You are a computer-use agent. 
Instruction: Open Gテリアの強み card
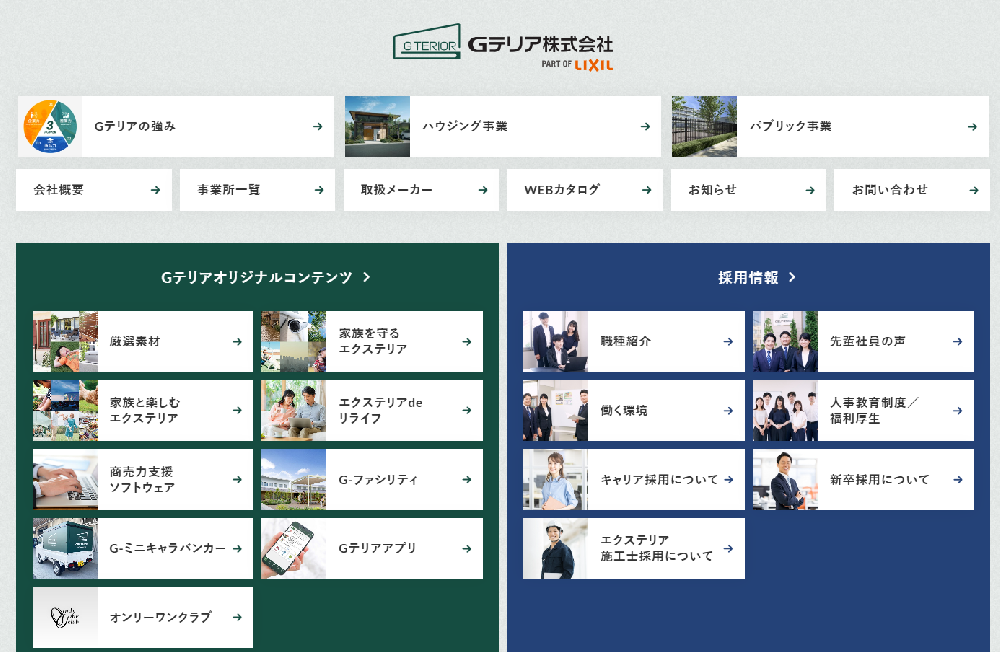(175, 126)
